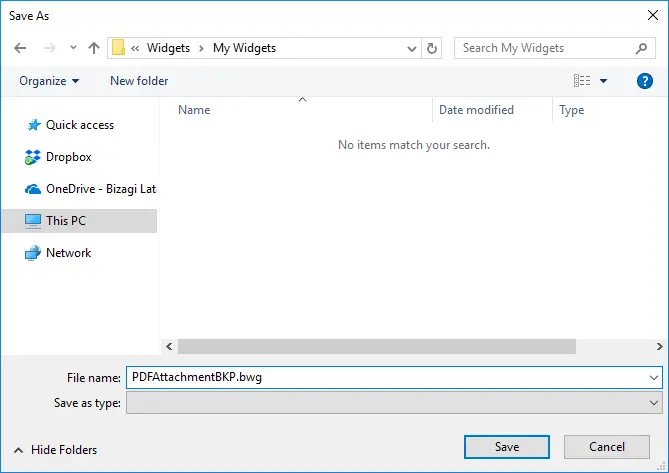The height and width of the screenshot is (473, 669).
Task: Sort by Date modified column
Action: coord(476,110)
